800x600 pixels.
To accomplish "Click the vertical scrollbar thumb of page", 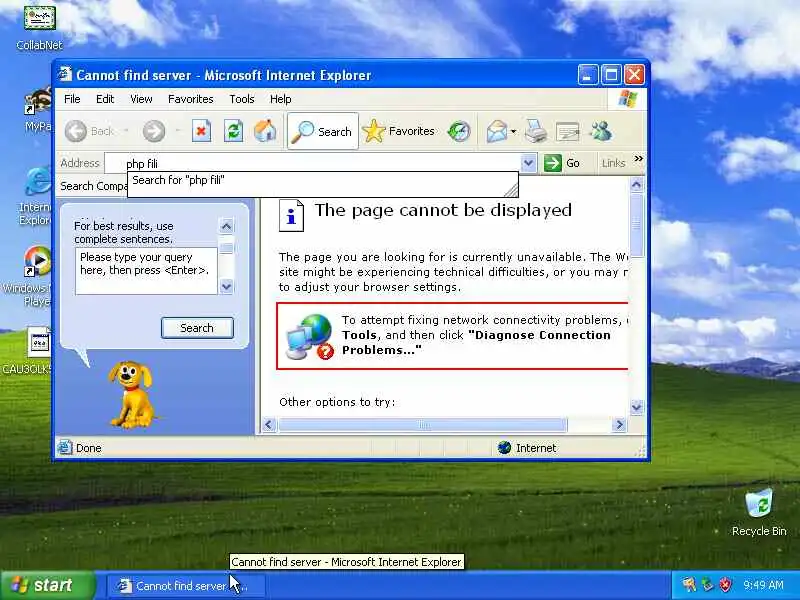I will coord(636,224).
